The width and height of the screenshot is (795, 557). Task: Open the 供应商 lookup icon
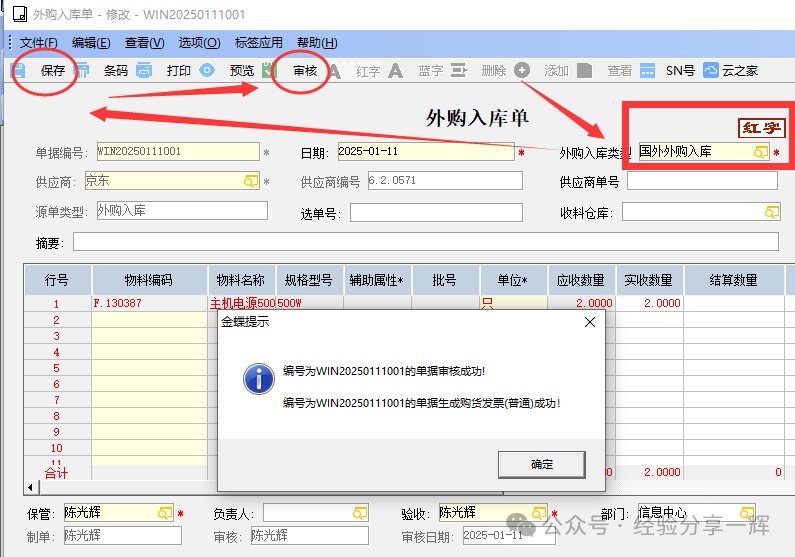coord(251,181)
